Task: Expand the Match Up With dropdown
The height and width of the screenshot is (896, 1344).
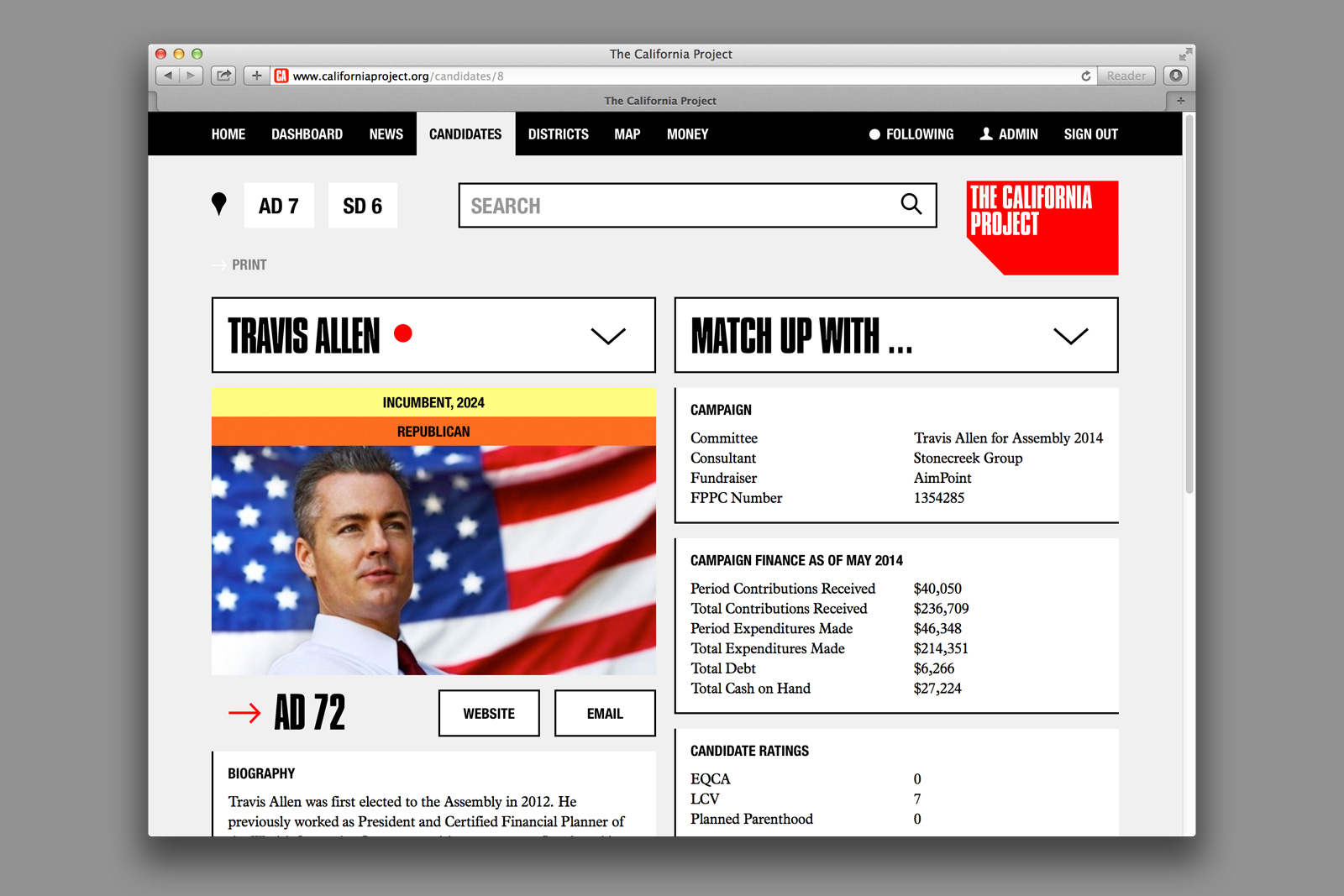Action: [x=1070, y=336]
